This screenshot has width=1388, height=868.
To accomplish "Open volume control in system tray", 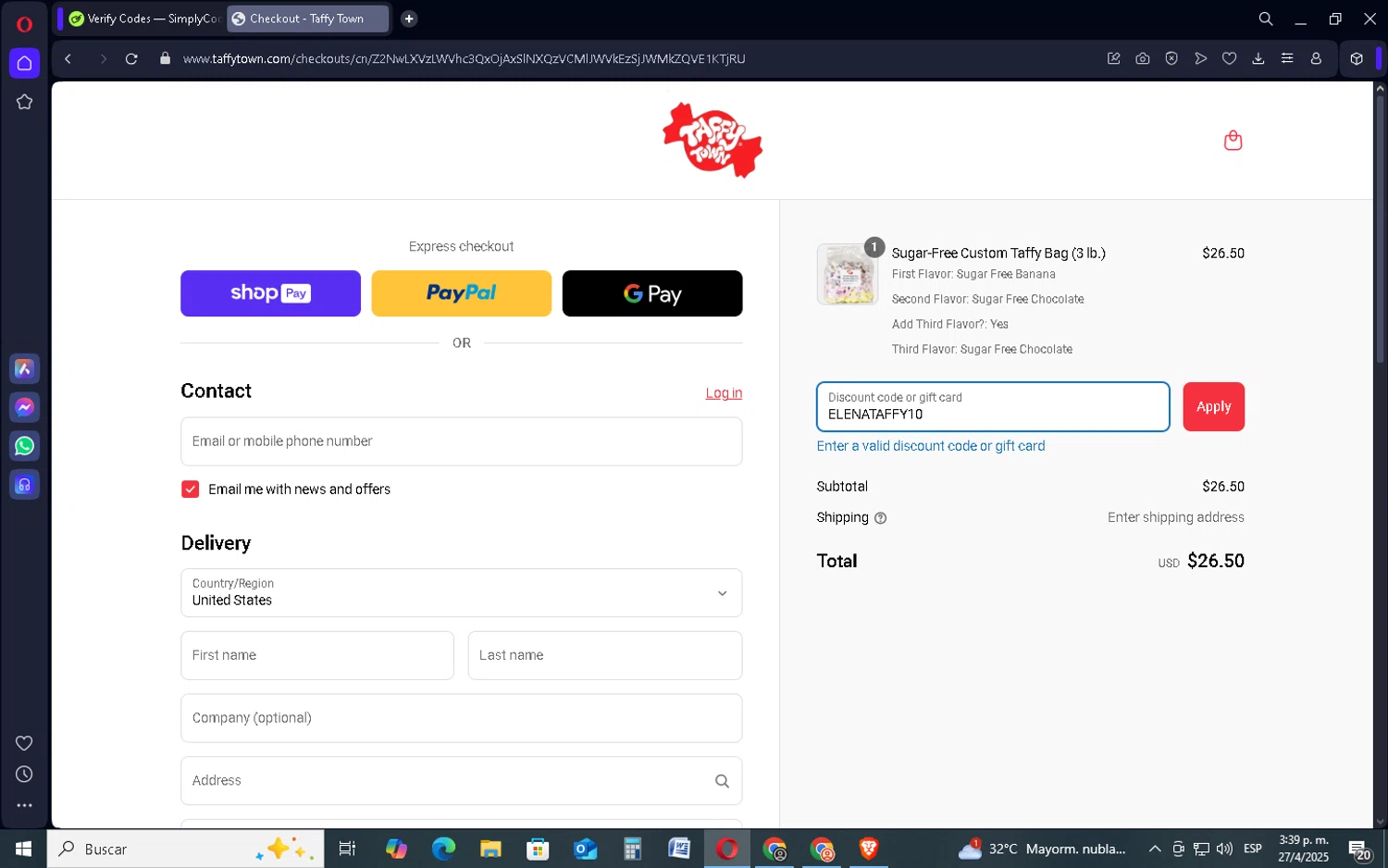I will tap(1224, 849).
